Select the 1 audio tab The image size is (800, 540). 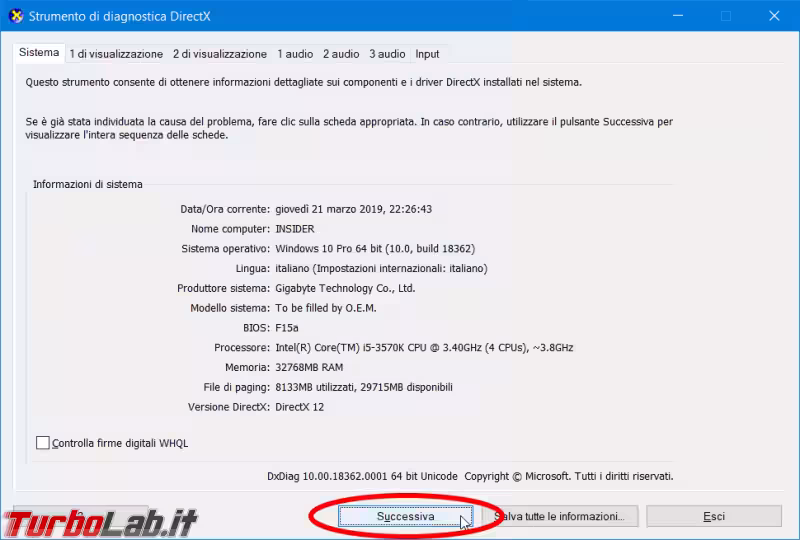295,54
